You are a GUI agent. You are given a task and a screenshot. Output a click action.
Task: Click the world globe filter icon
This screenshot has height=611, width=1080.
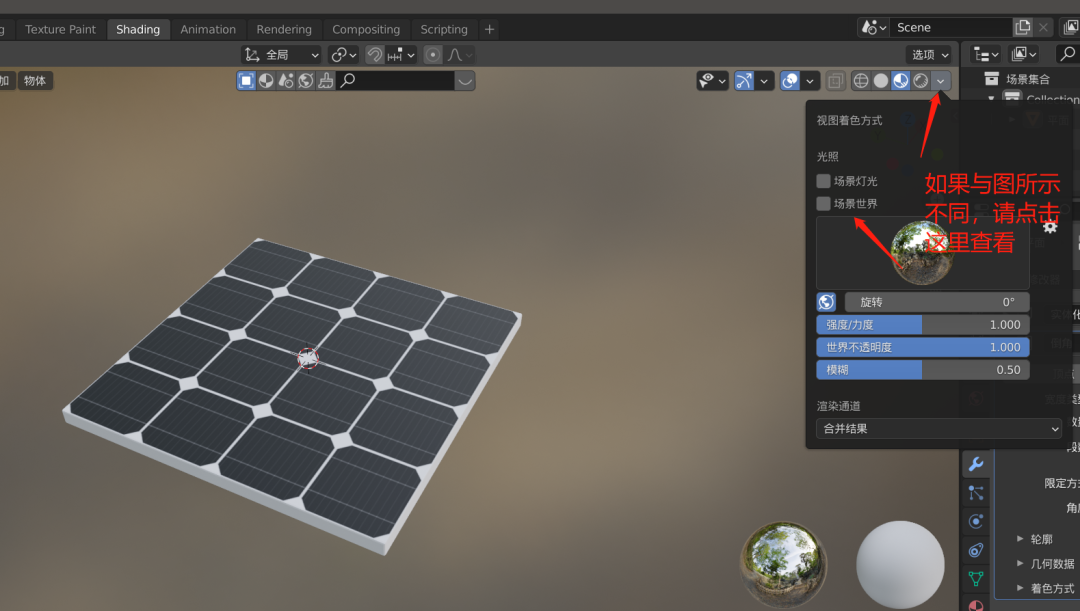click(306, 81)
